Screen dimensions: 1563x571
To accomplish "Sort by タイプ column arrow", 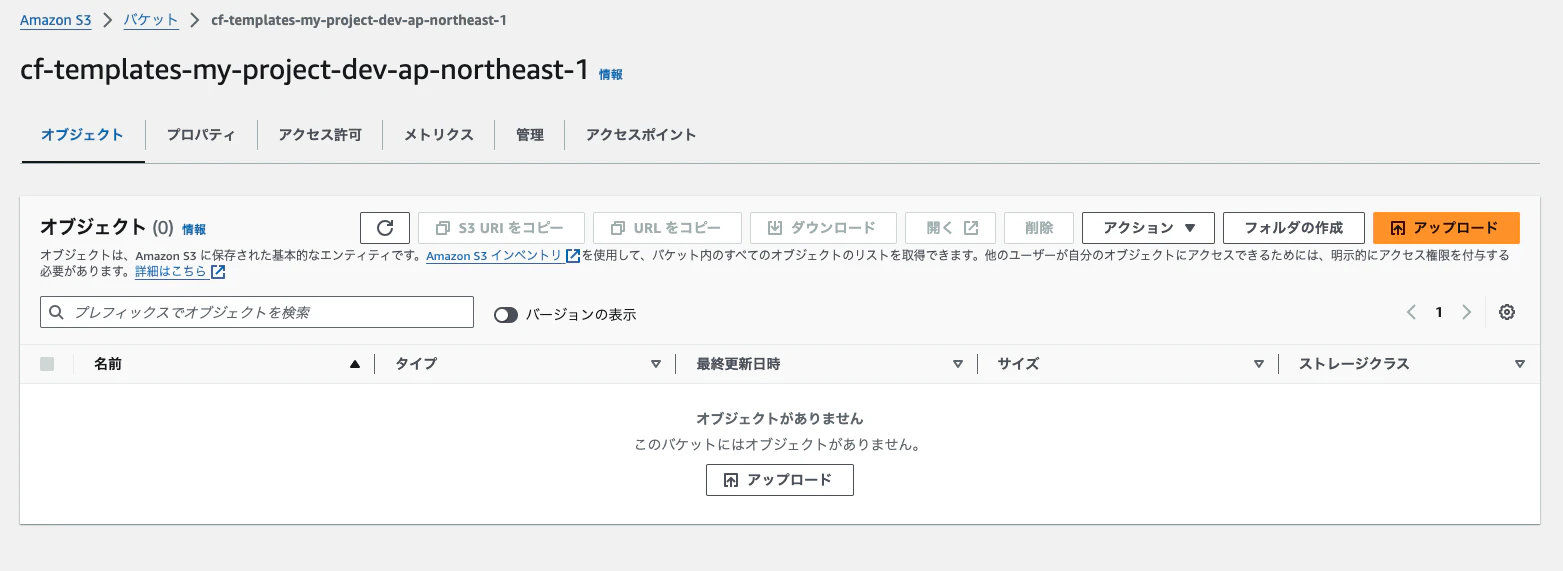I will point(656,364).
